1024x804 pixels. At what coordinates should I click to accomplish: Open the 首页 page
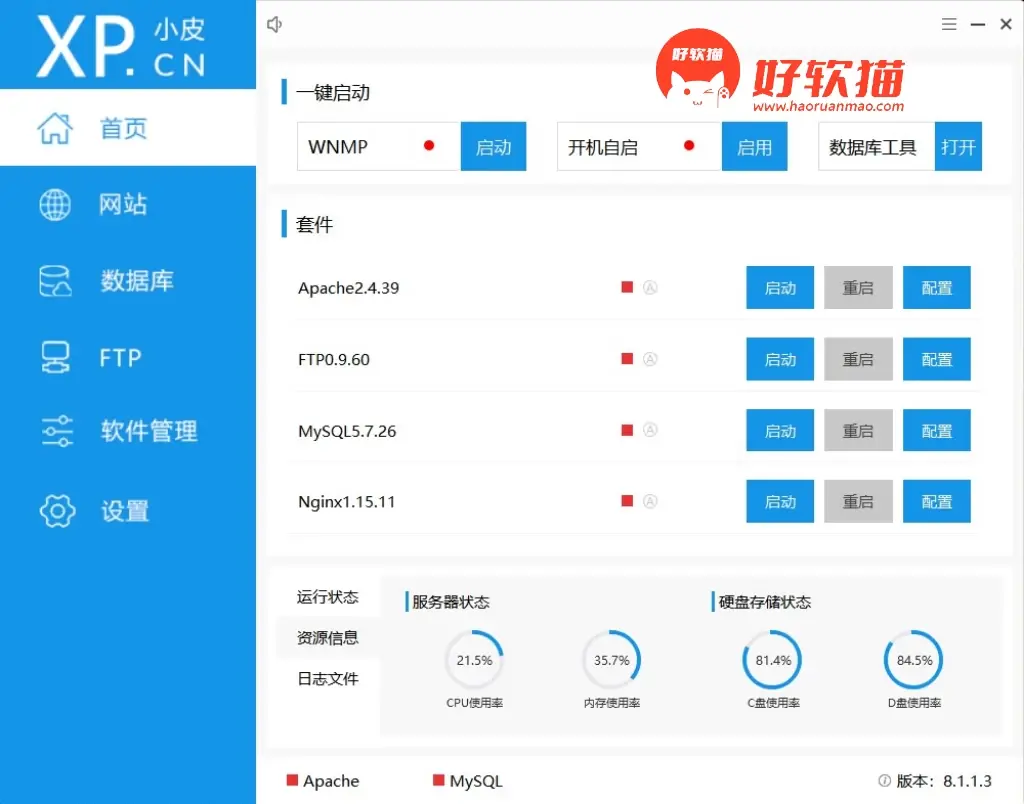pyautogui.click(x=128, y=127)
